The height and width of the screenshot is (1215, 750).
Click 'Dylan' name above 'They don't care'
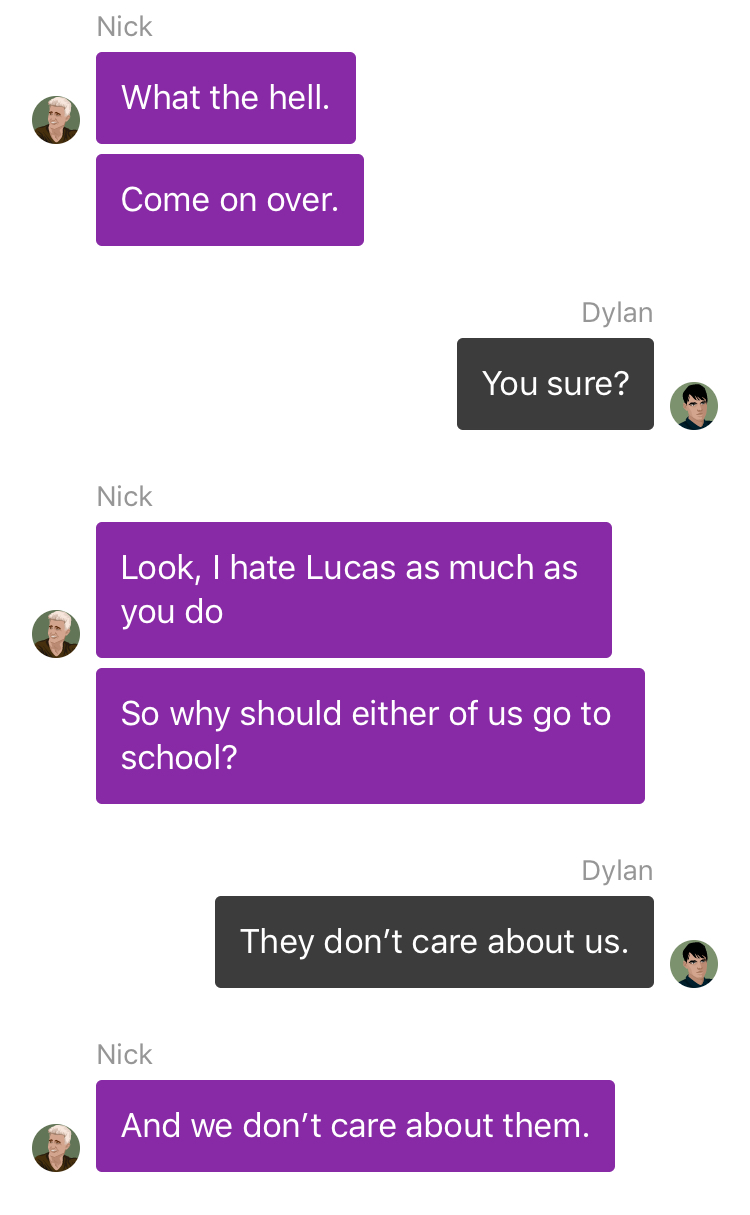point(617,871)
